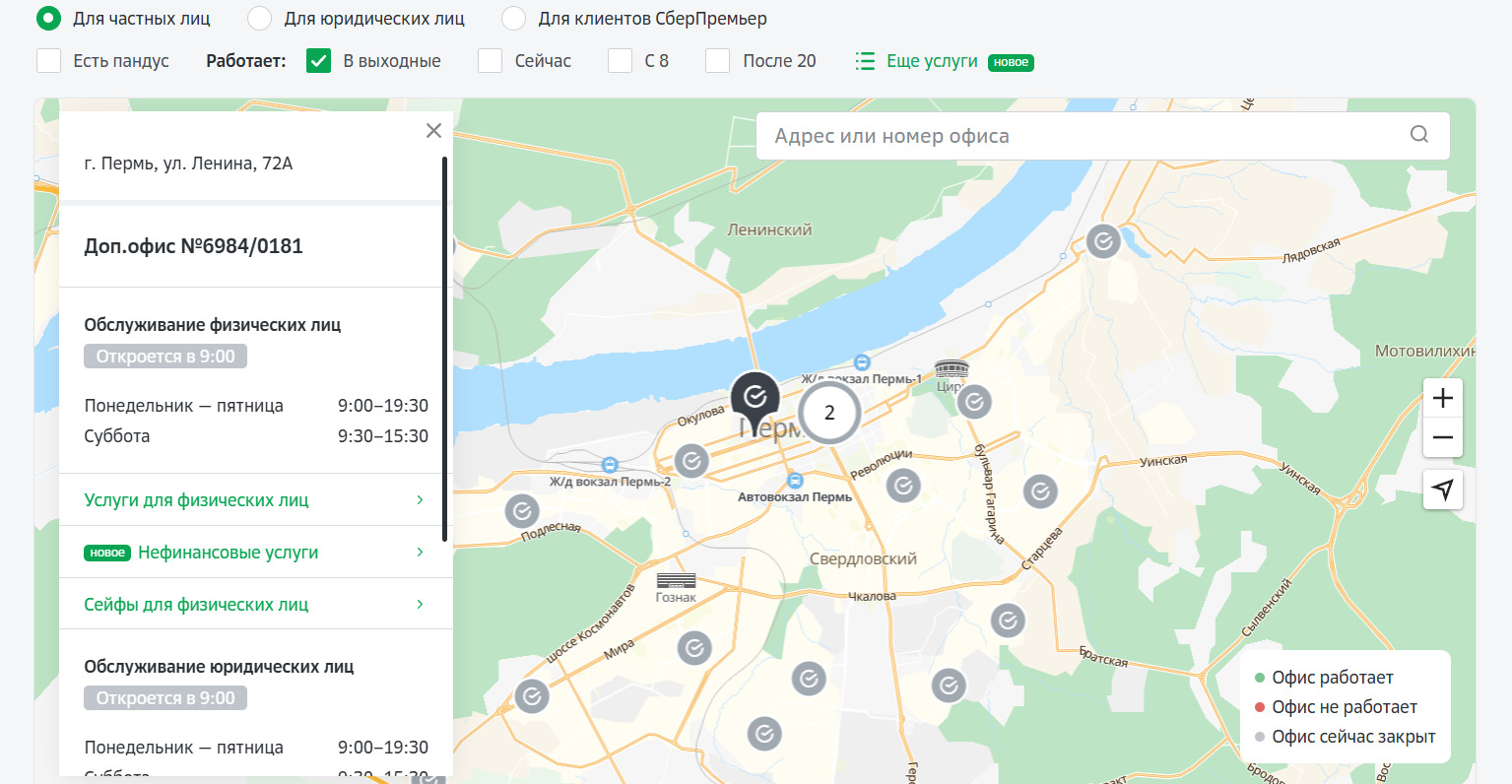Click Ж/д вокзал Пермь-2 station icon
This screenshot has height=784, width=1512.
tap(610, 465)
